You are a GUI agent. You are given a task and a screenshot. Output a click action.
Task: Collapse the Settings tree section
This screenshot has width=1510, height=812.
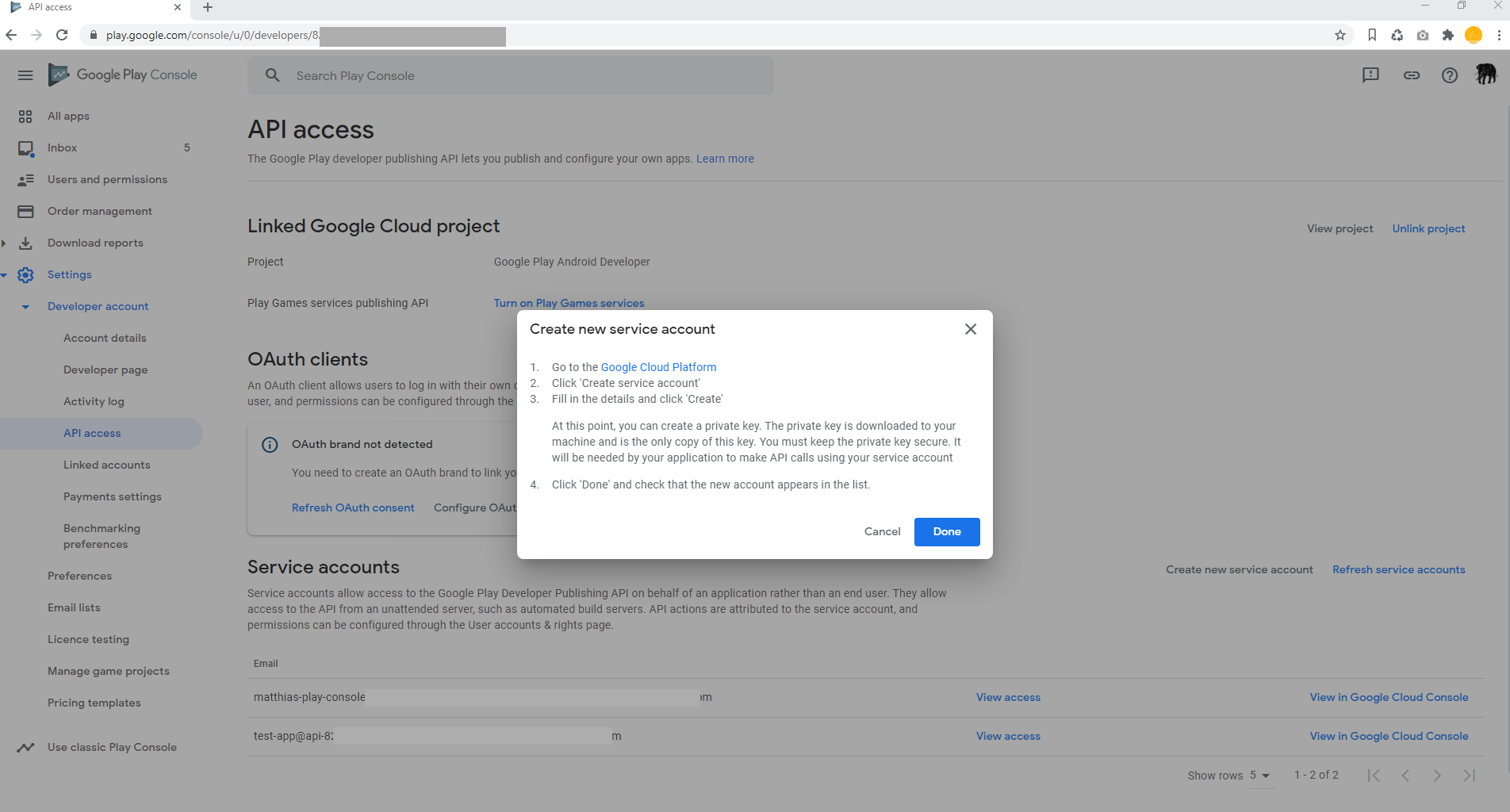4,275
